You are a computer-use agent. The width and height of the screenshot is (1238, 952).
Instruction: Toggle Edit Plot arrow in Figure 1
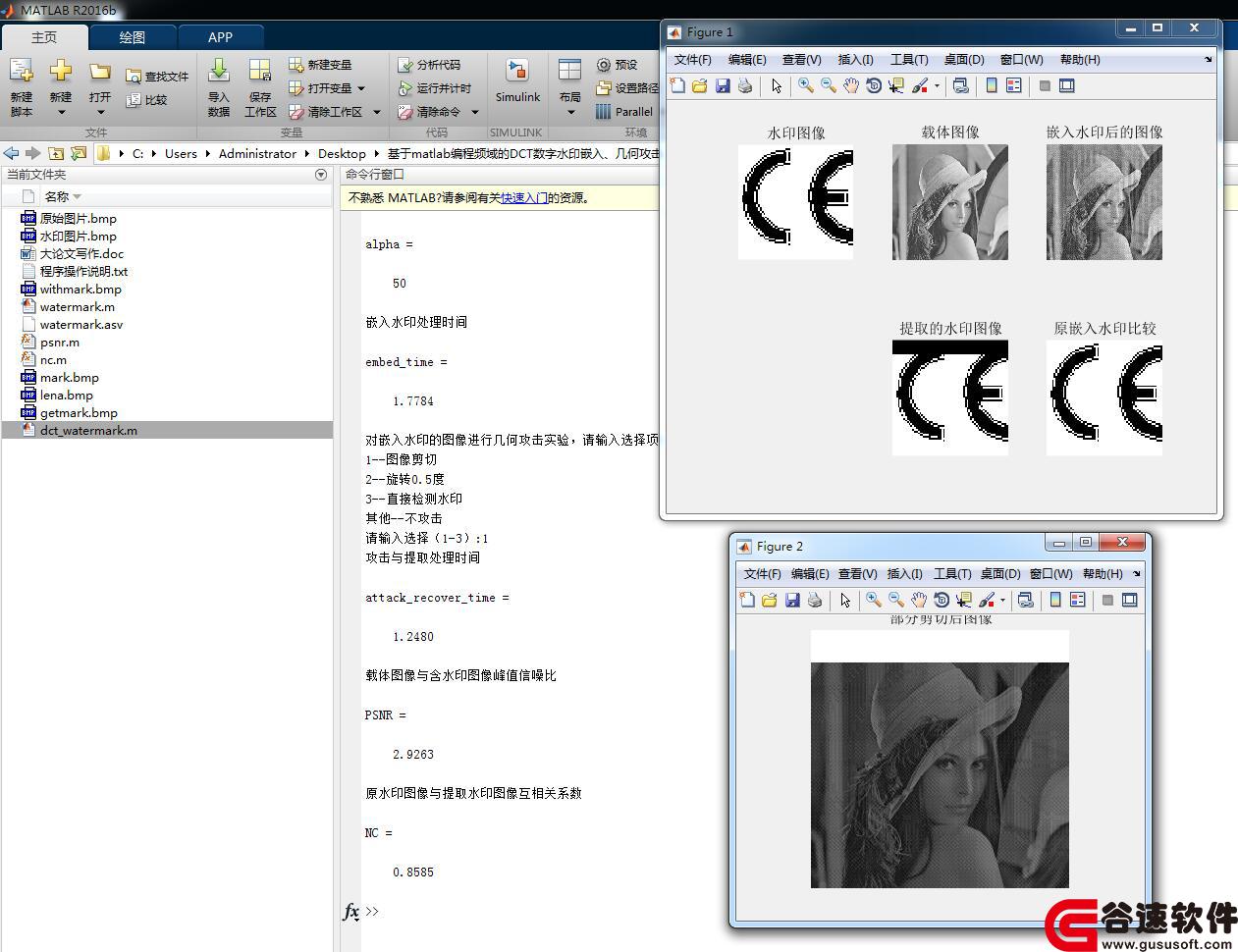pyautogui.click(x=777, y=86)
